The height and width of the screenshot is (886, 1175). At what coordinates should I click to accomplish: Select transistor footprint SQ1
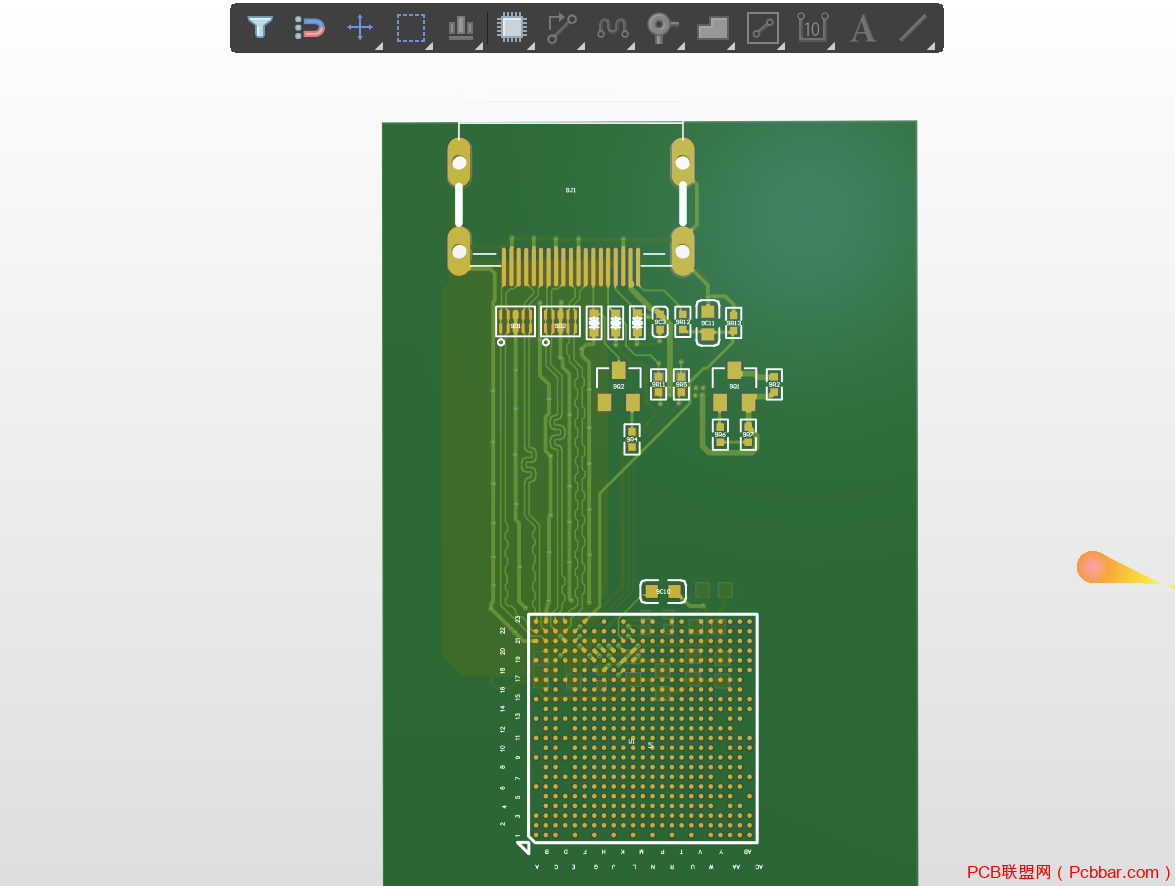pyautogui.click(x=734, y=388)
